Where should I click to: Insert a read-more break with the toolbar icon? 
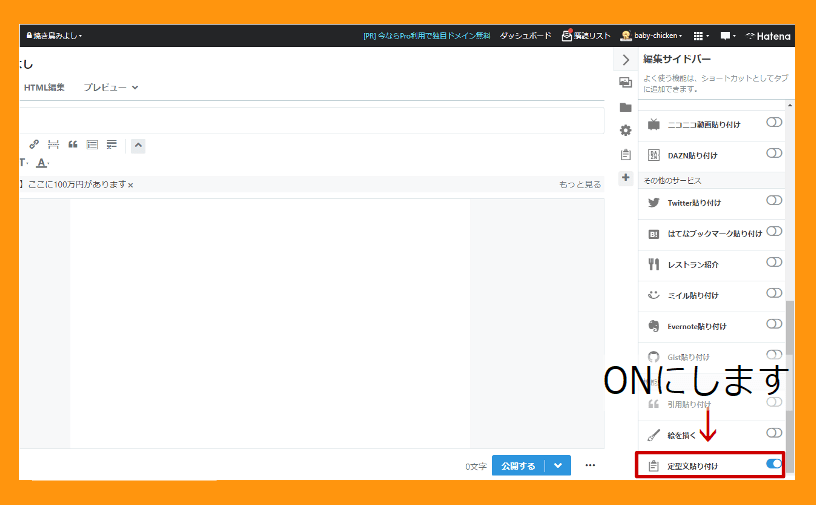tap(53, 144)
